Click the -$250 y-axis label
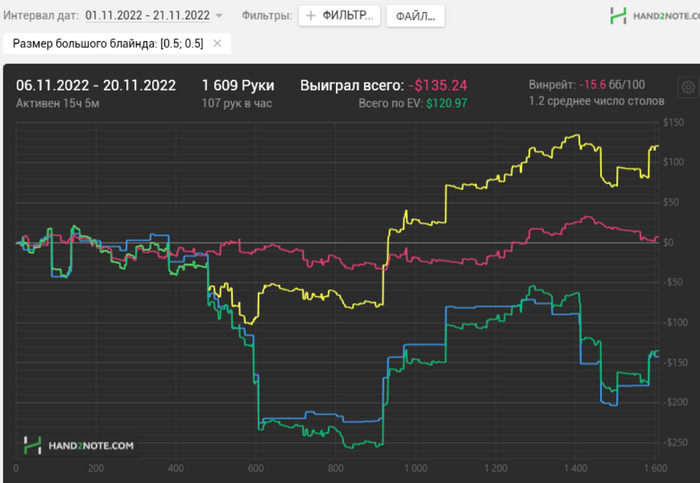700x483 pixels. pos(675,442)
